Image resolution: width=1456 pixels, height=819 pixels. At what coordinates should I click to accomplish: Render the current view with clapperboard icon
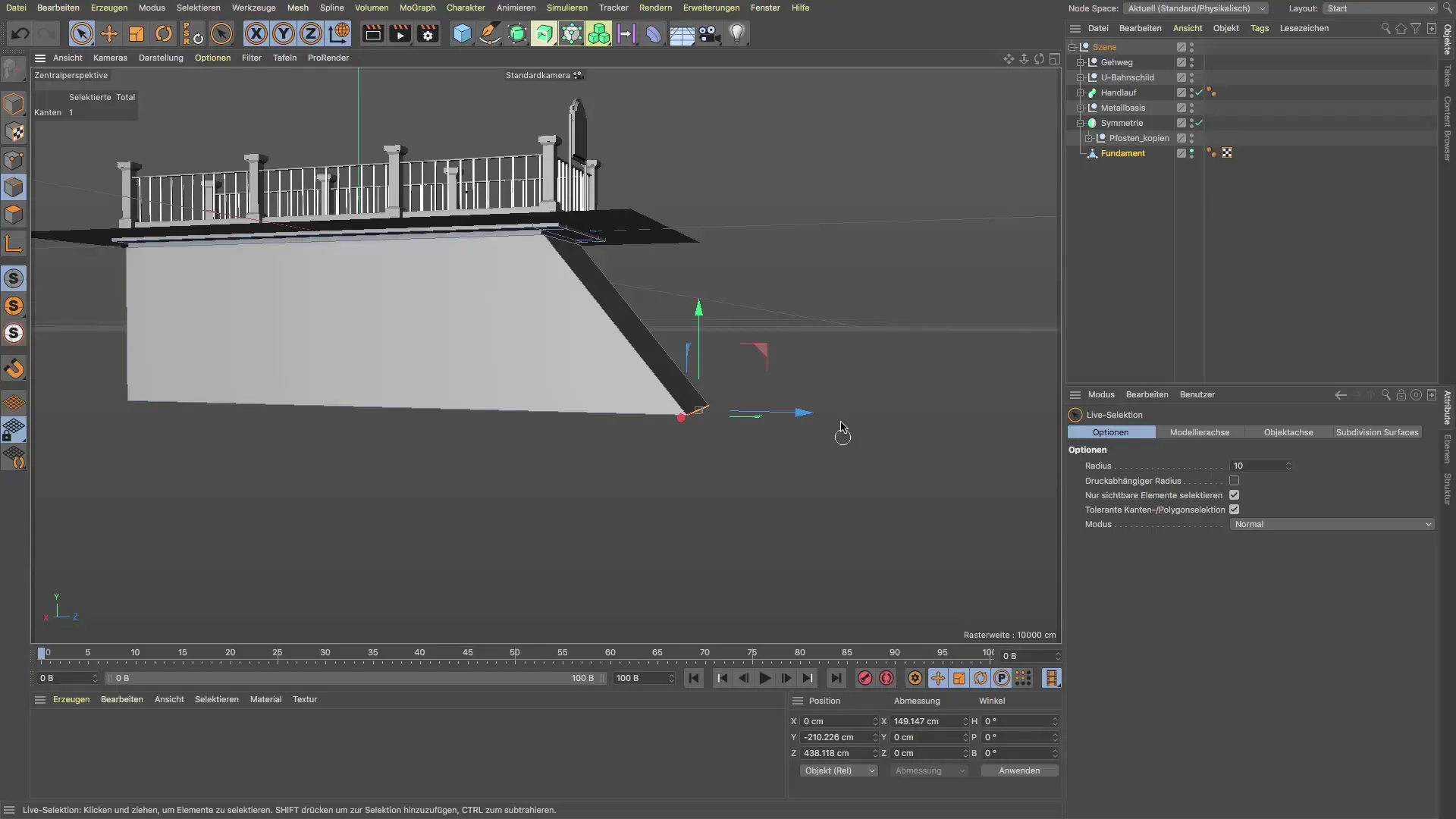tap(372, 33)
